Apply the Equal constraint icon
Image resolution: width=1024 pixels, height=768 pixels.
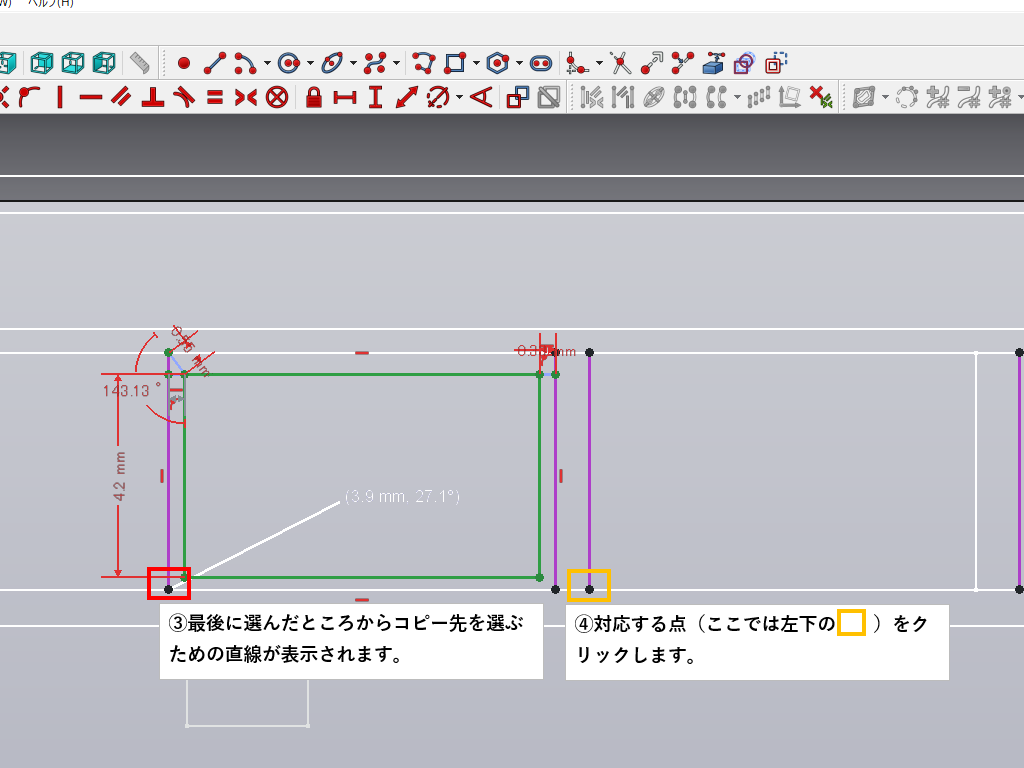pos(214,97)
